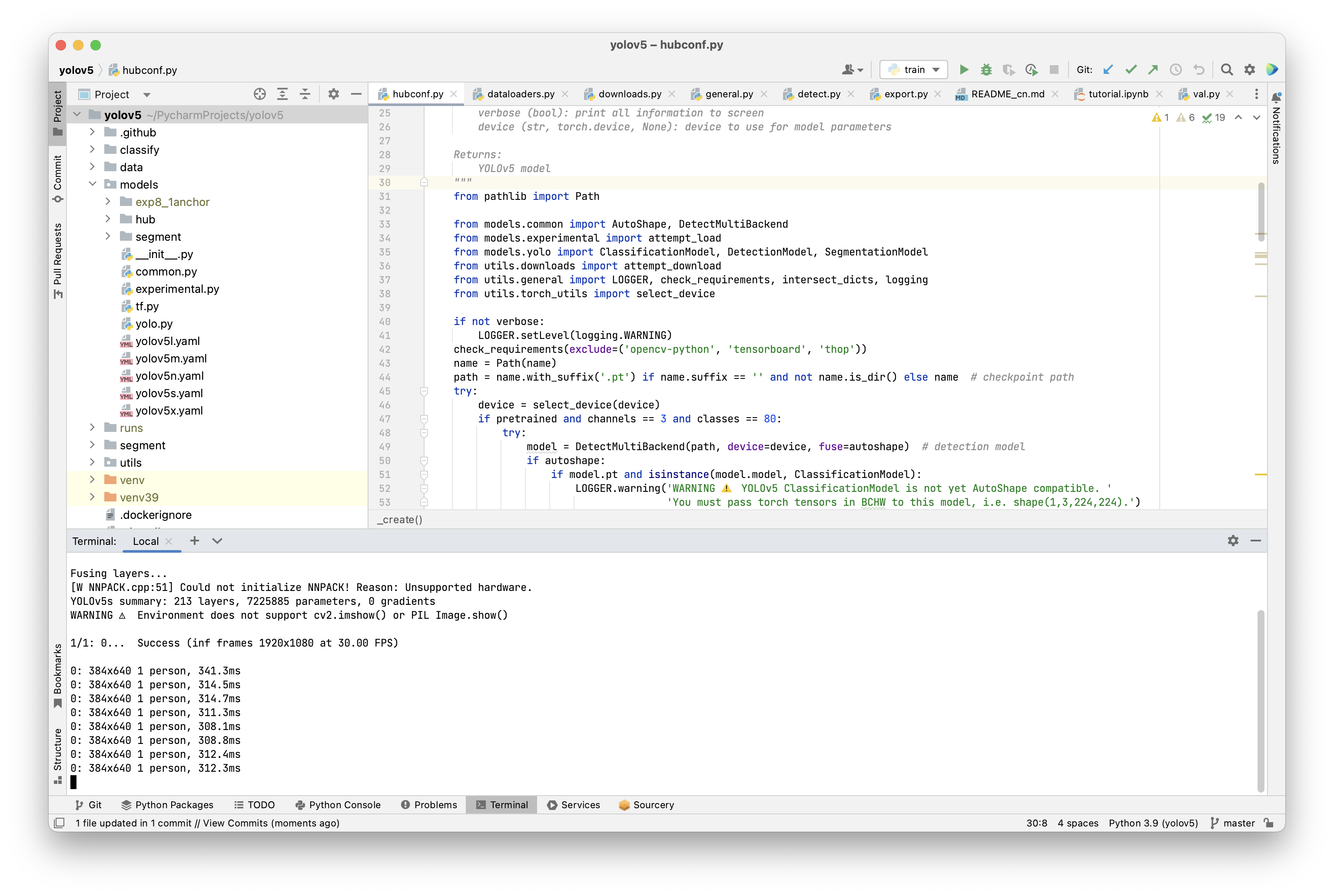Click the locate-in-project-tree target icon
The height and width of the screenshot is (896, 1334).
(x=259, y=94)
